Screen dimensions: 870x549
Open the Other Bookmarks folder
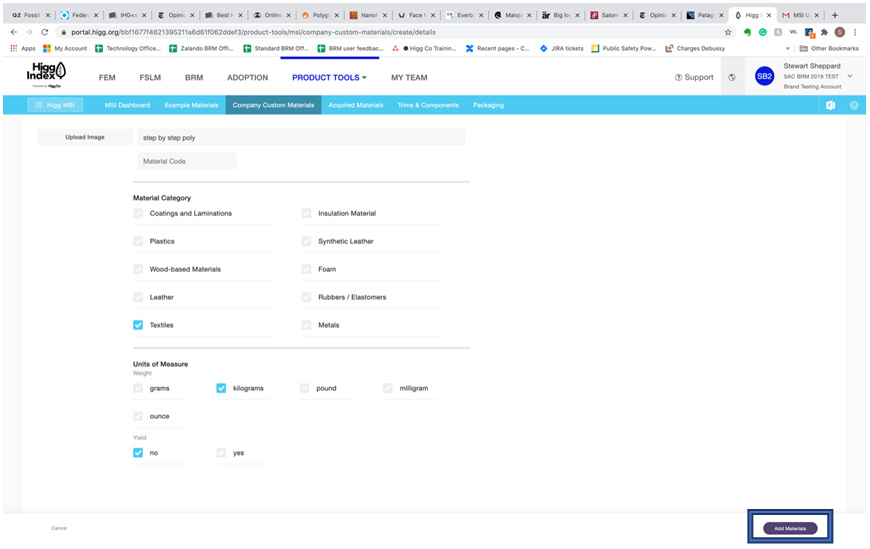pyautogui.click(x=829, y=48)
